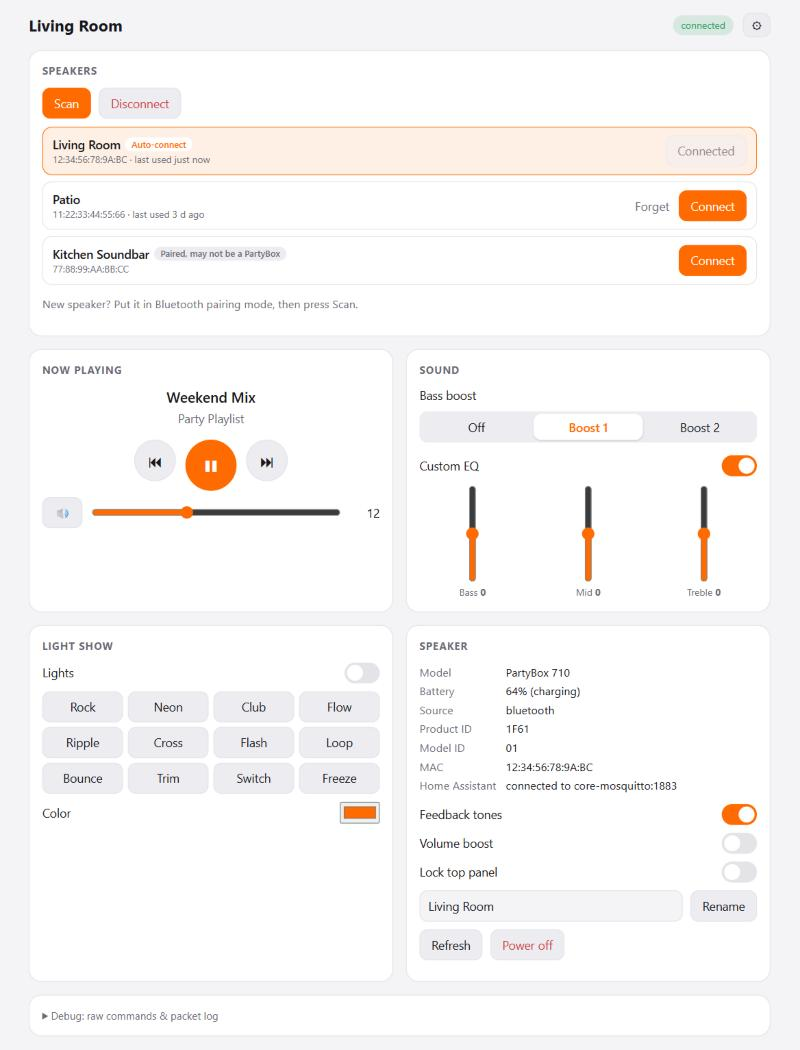Skip to previous track
The height and width of the screenshot is (1050, 800).
(155, 461)
